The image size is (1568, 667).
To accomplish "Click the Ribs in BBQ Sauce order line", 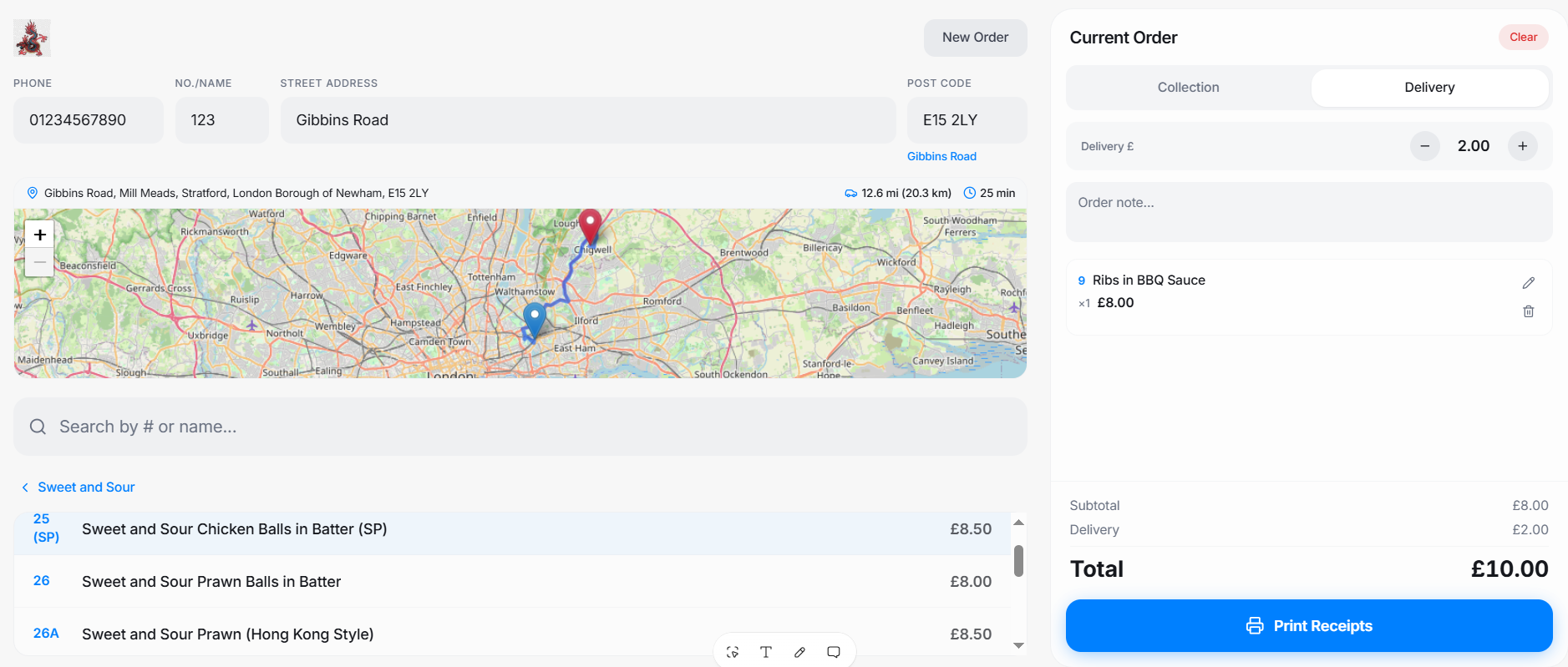I will coord(1309,297).
